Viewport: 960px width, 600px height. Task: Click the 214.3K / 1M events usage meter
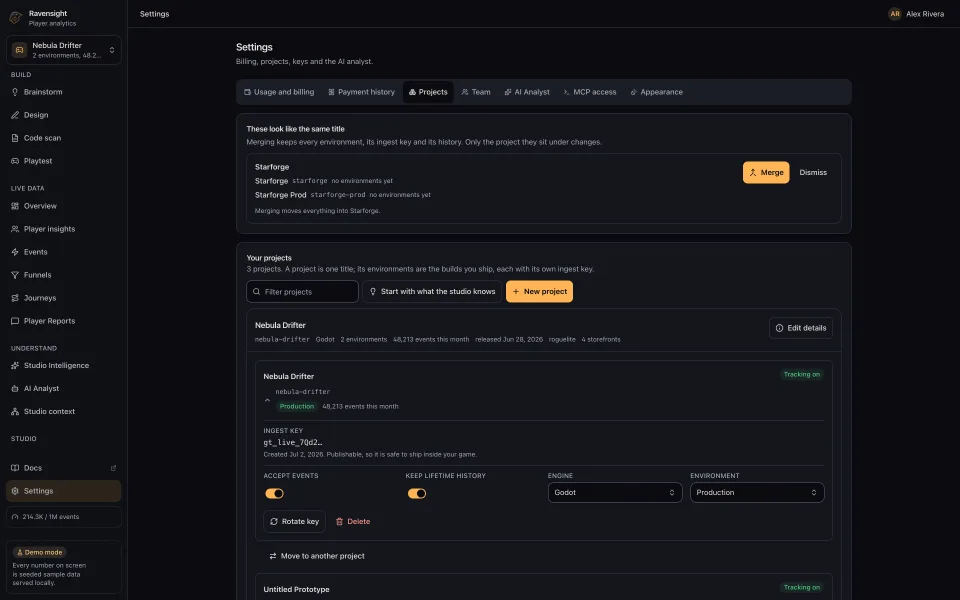coord(64,517)
